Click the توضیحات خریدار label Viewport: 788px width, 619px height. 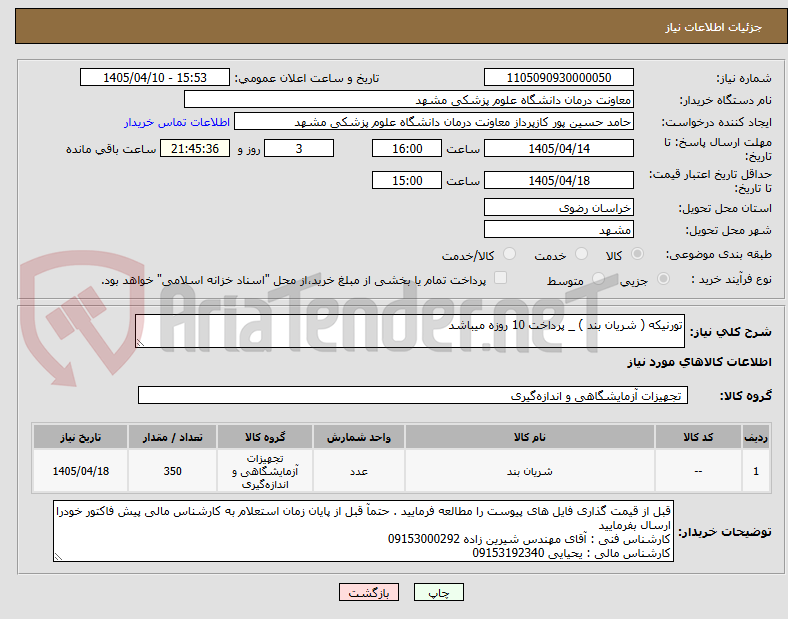[725, 532]
